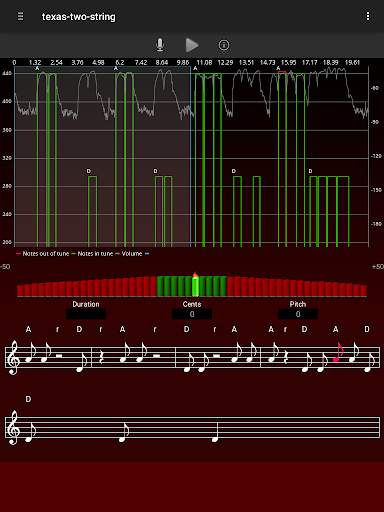Click the 440 frequency axis label
Viewport: 384px width, 512px height.
coord(7,73)
